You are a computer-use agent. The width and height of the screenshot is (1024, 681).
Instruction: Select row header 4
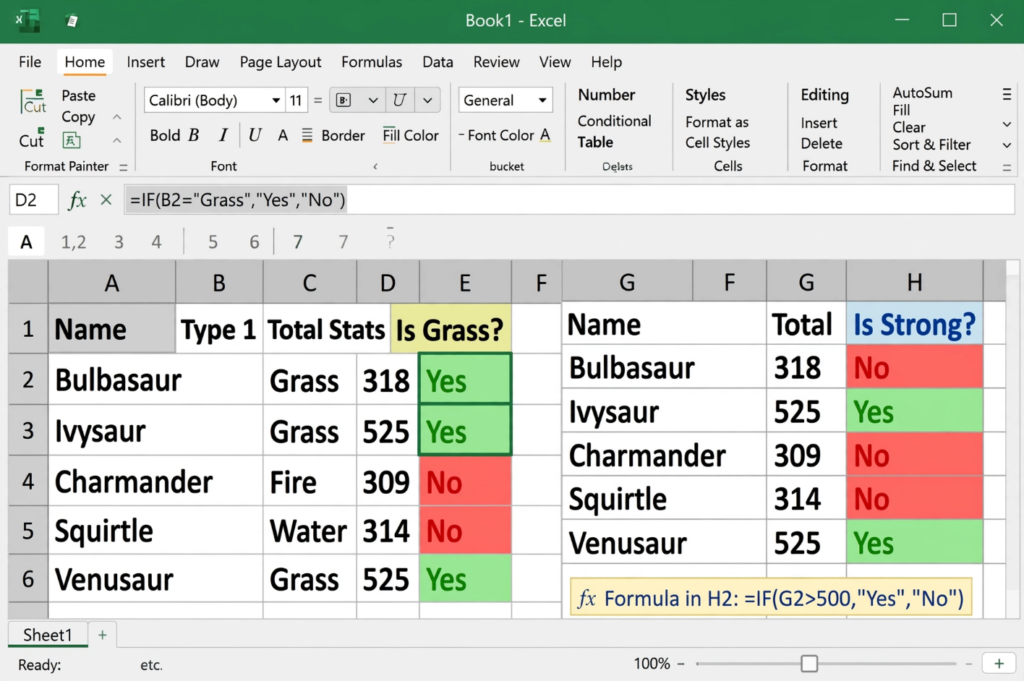(x=27, y=482)
